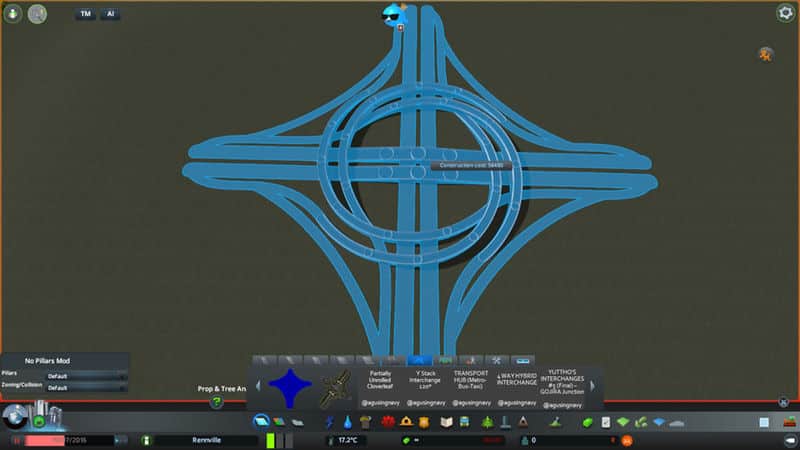
Task: Expand the Pillars Default dropdown
Action: (86, 376)
